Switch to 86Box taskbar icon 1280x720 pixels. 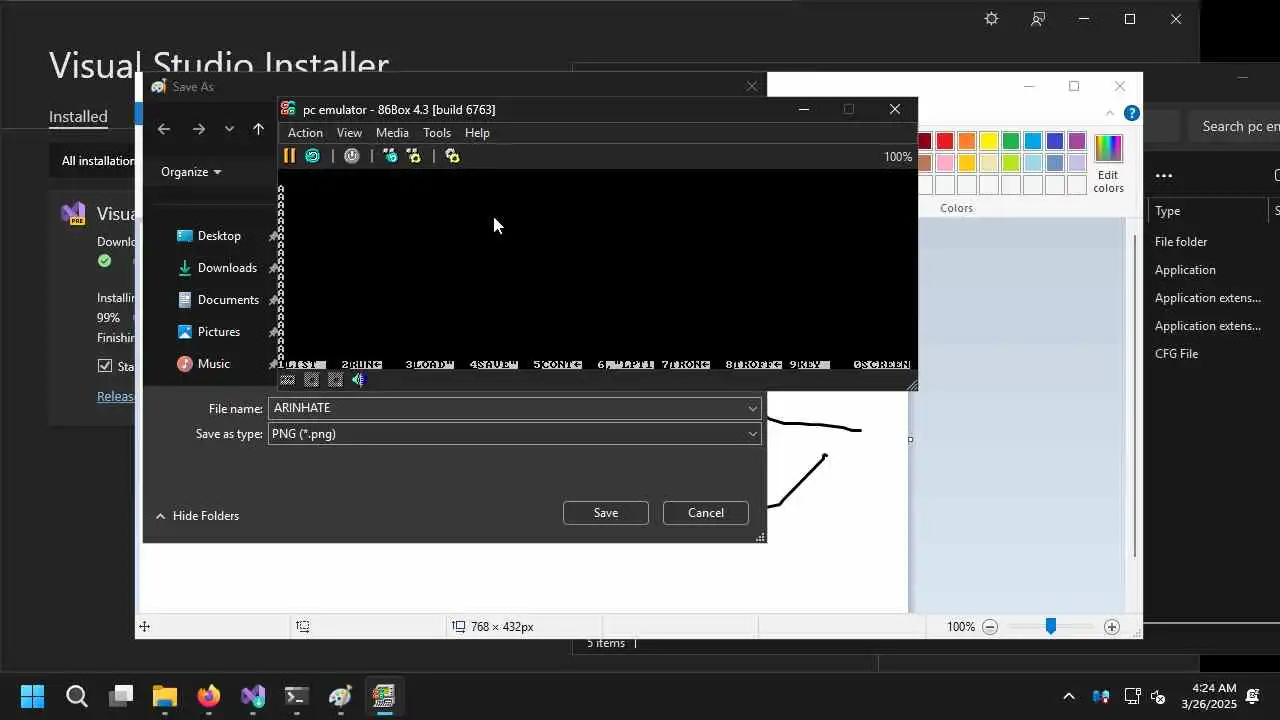pos(385,696)
